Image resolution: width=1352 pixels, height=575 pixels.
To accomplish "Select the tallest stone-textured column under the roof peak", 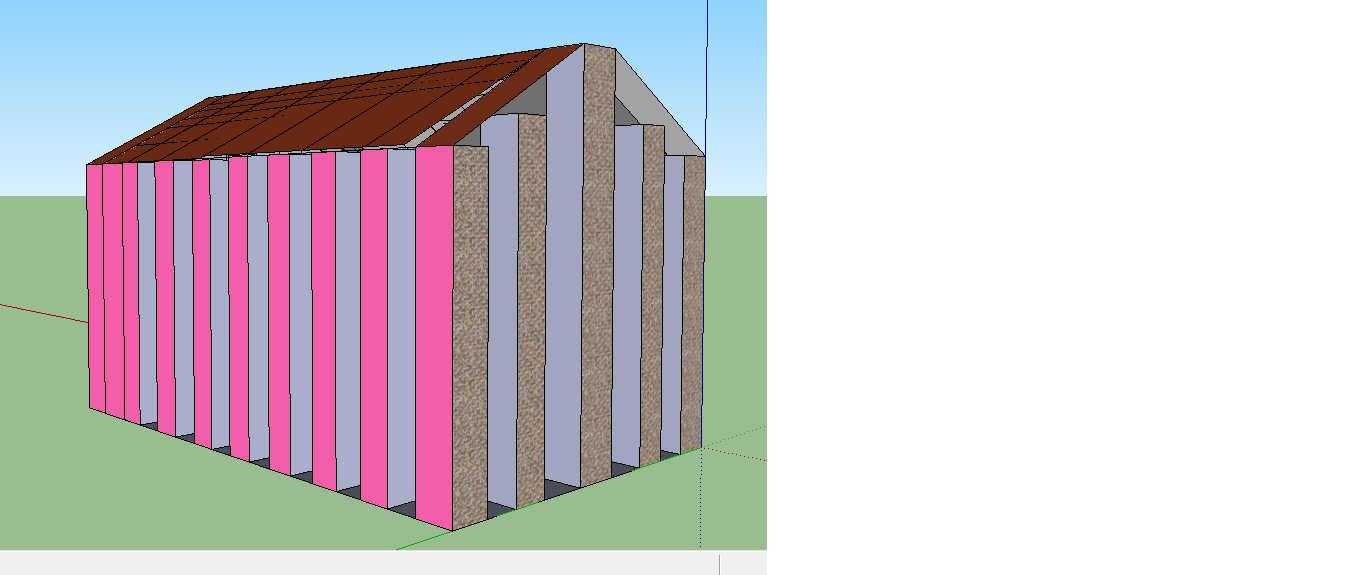I will [597, 265].
